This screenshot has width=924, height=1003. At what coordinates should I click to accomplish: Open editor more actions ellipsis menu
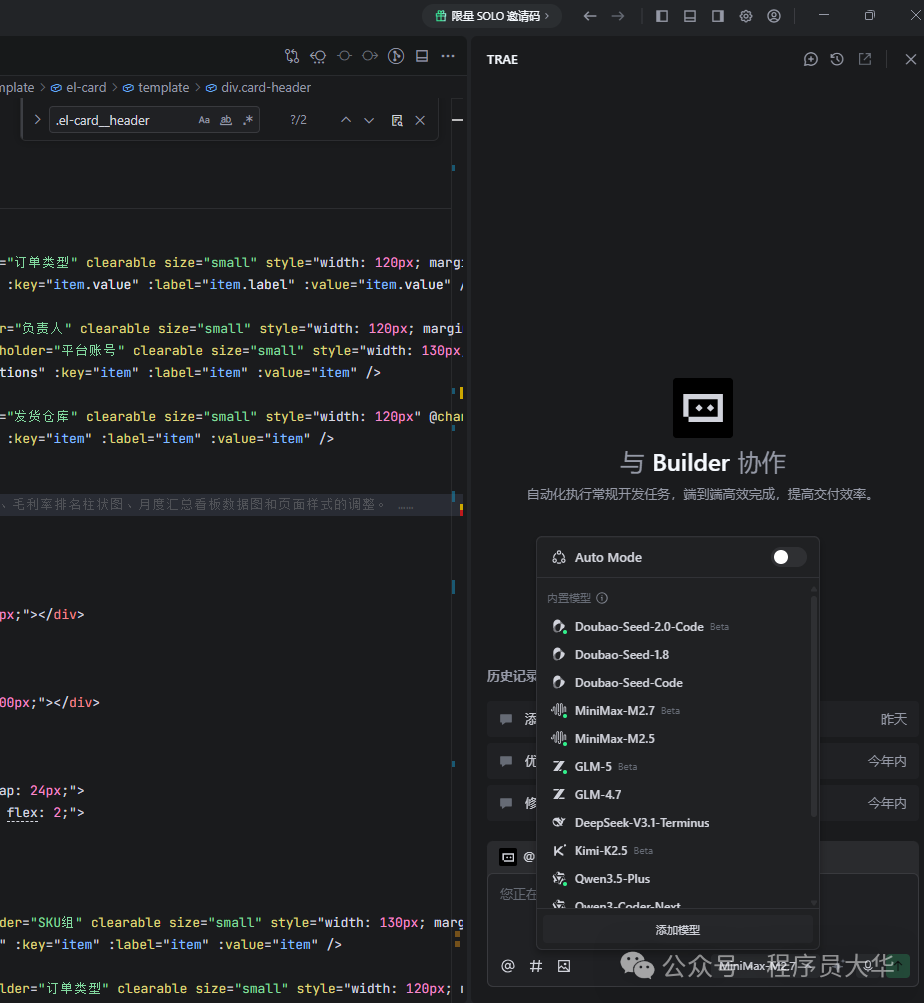pos(446,56)
